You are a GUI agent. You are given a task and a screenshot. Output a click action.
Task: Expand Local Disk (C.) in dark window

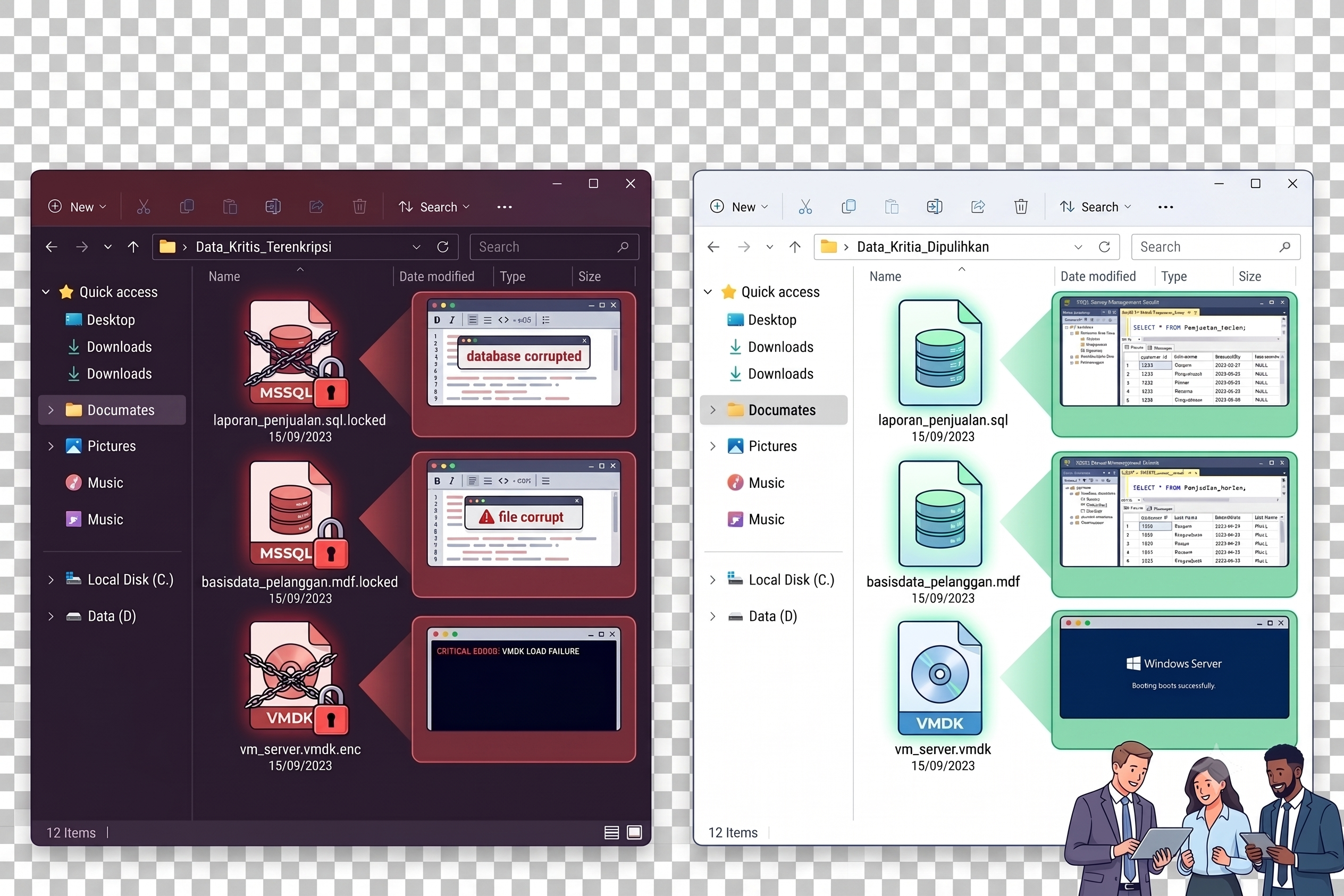coord(51,579)
